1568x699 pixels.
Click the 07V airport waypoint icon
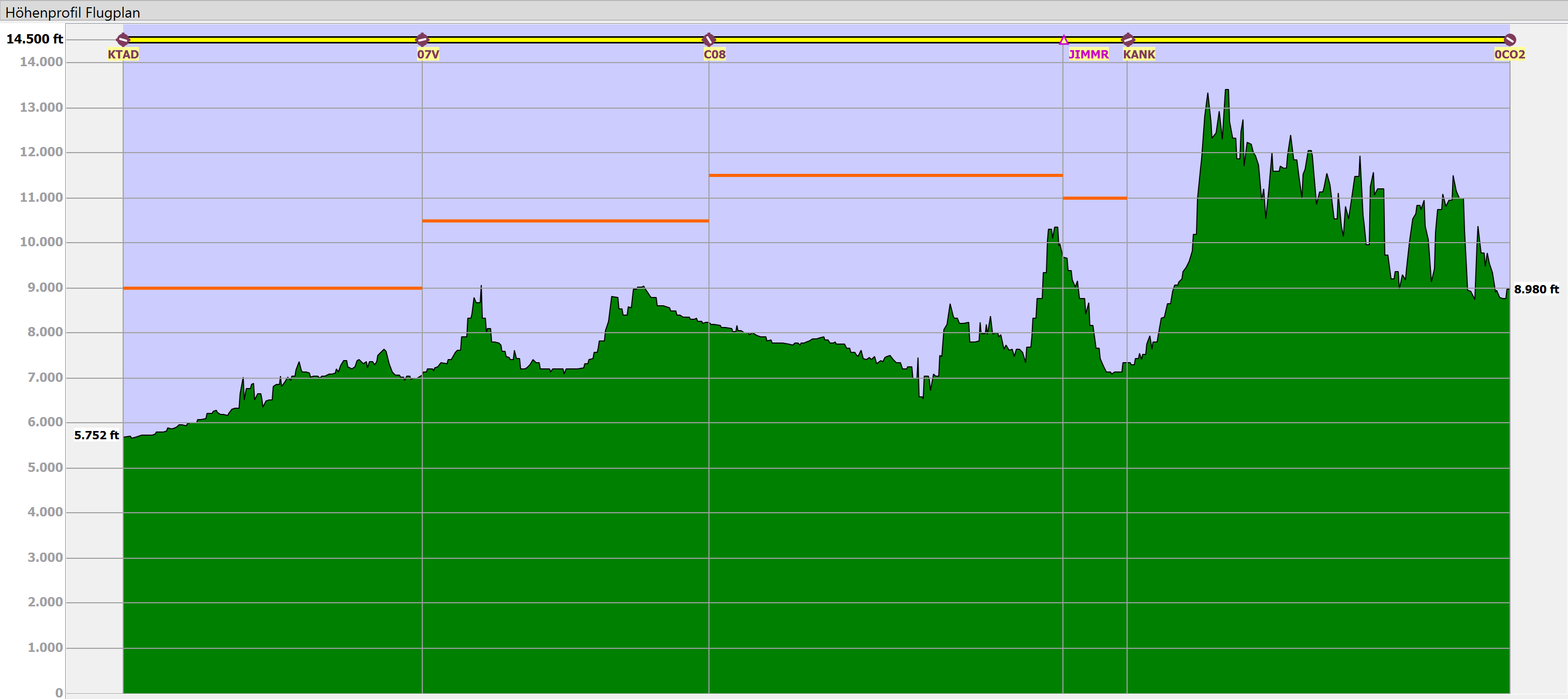pos(422,39)
